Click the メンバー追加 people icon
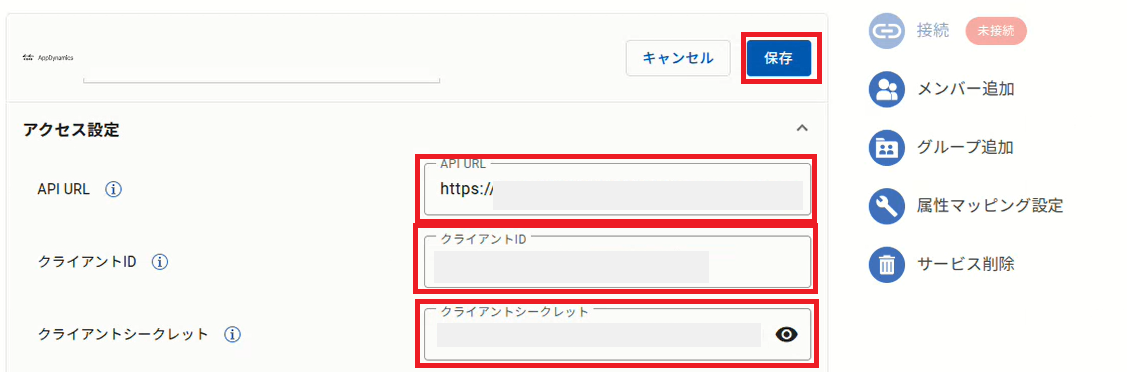 click(887, 90)
